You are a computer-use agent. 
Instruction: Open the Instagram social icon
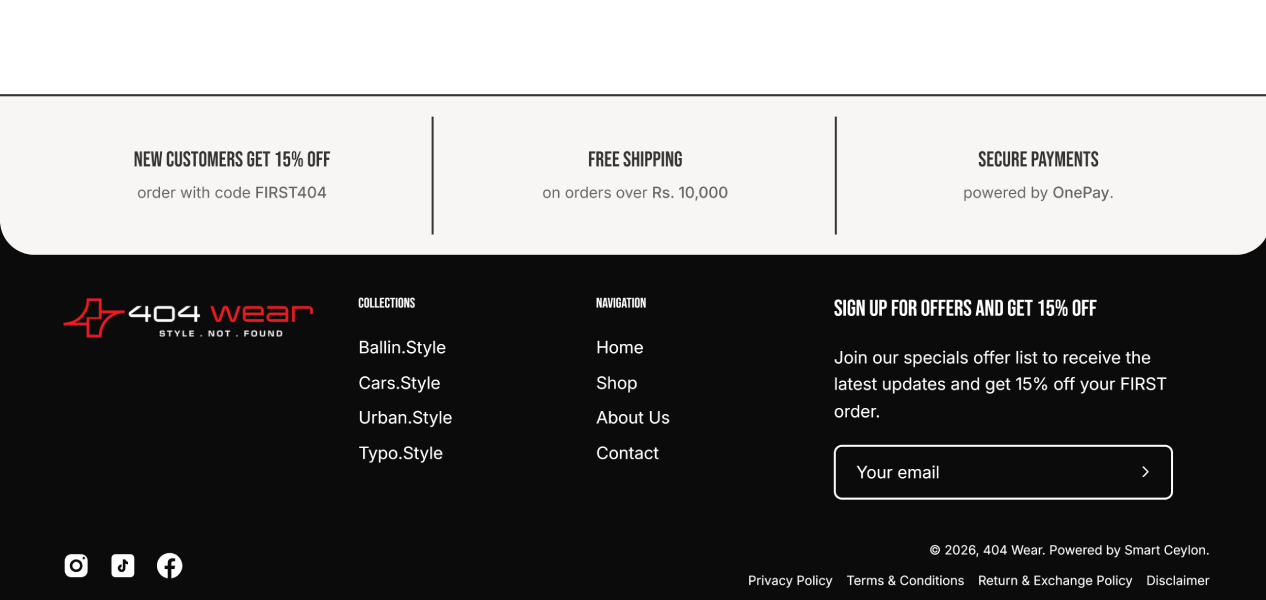tap(76, 566)
